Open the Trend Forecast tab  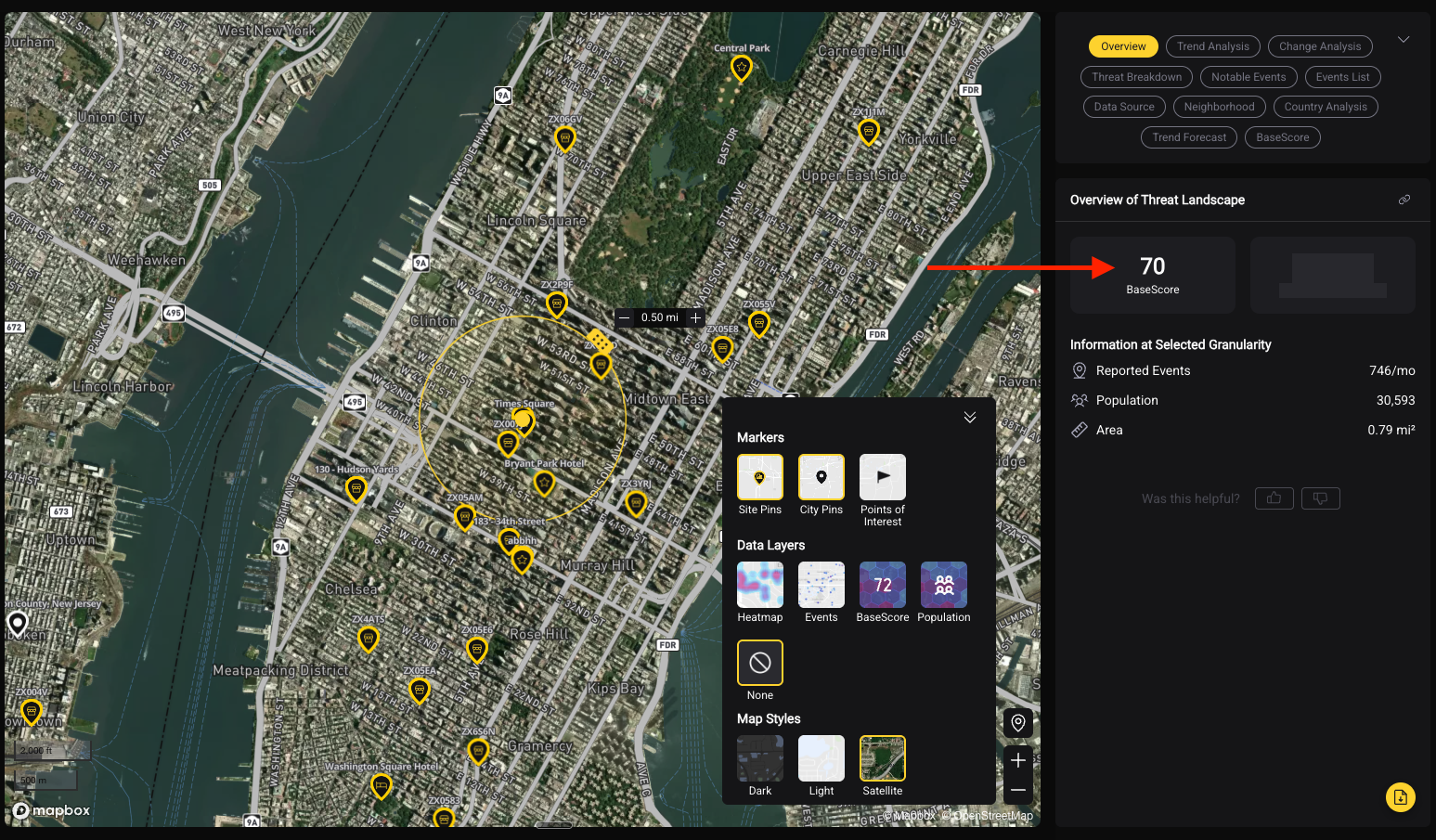pyautogui.click(x=1189, y=137)
